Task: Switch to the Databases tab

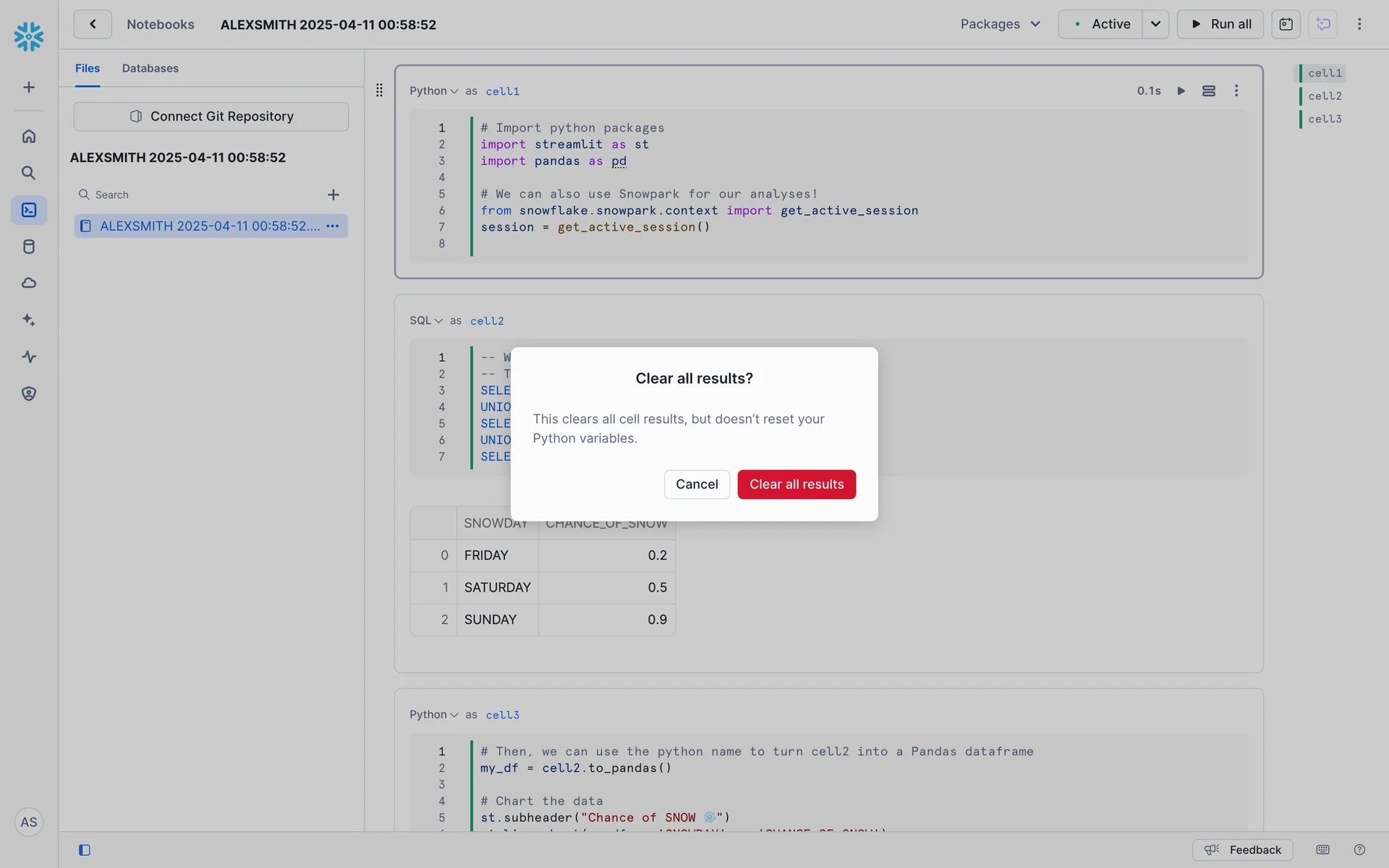Action: (x=150, y=68)
